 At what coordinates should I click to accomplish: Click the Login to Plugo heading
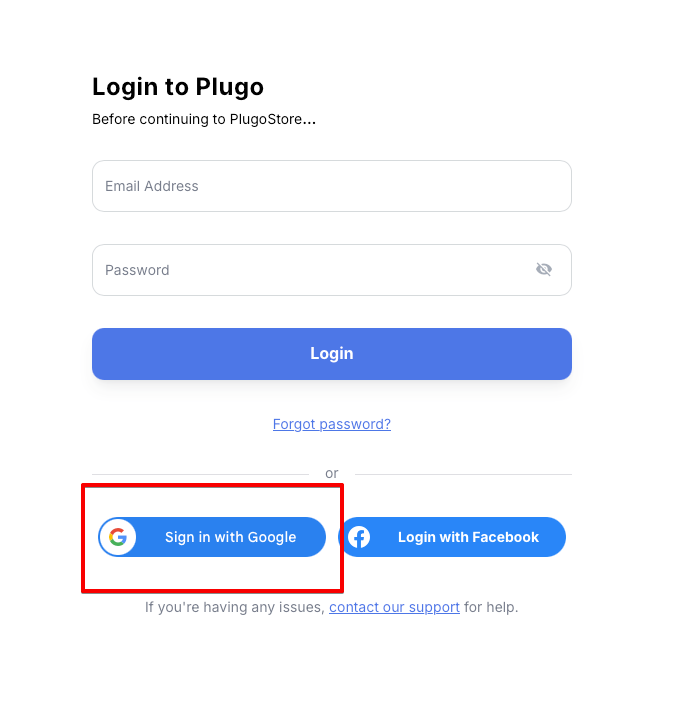pos(178,87)
